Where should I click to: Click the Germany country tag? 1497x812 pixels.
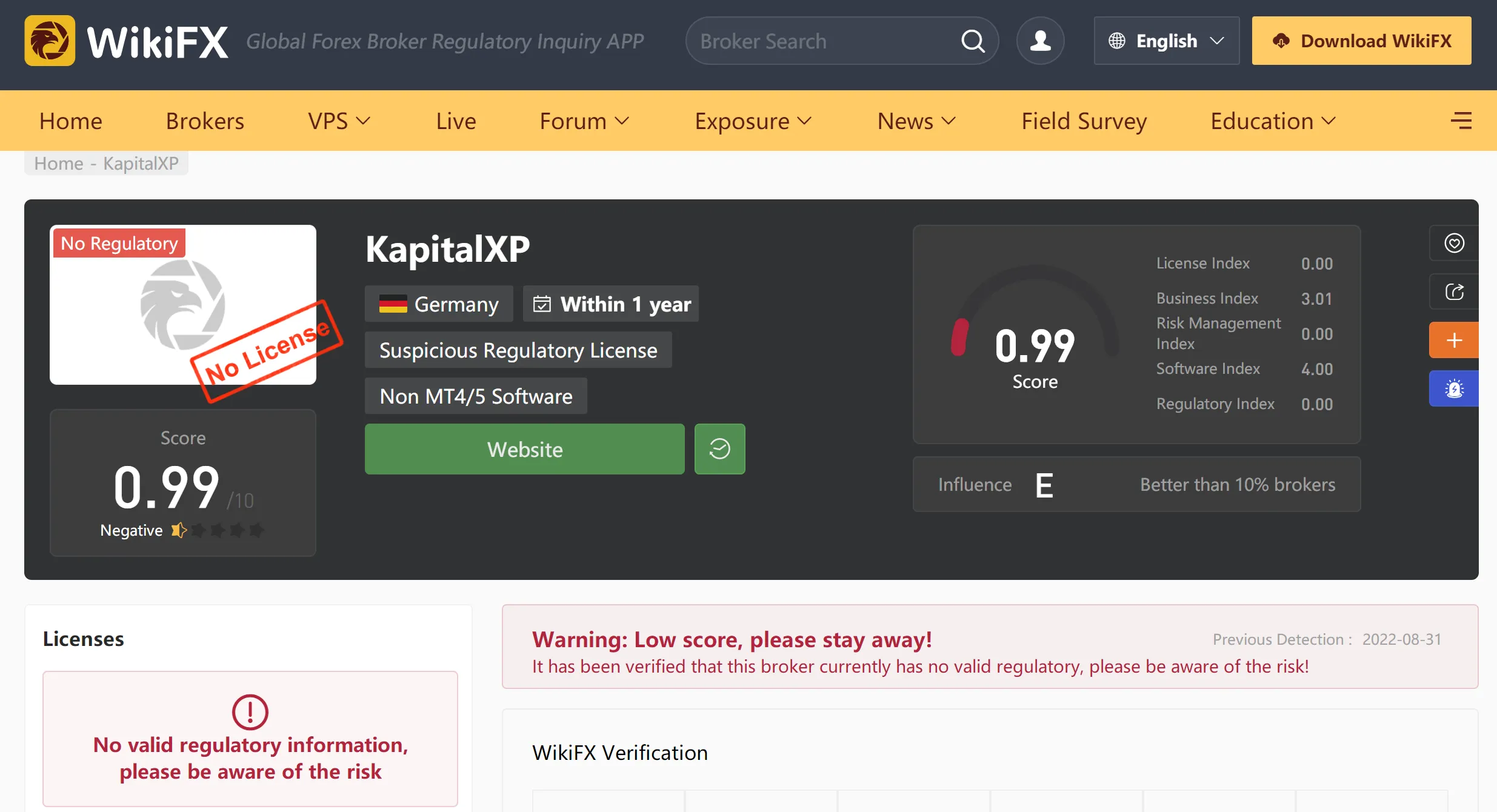pos(439,304)
